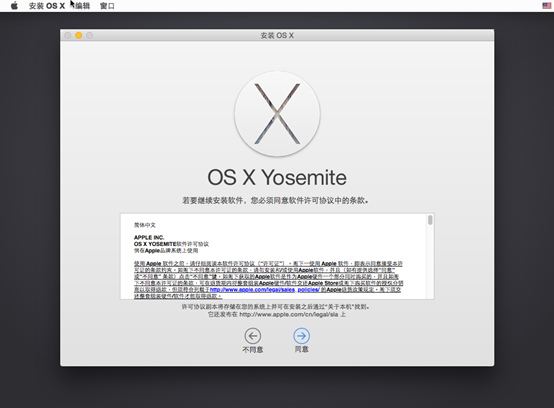Screen dimensions: 554x408
Task: Click the US flag input source icon
Action: click(x=547, y=6)
